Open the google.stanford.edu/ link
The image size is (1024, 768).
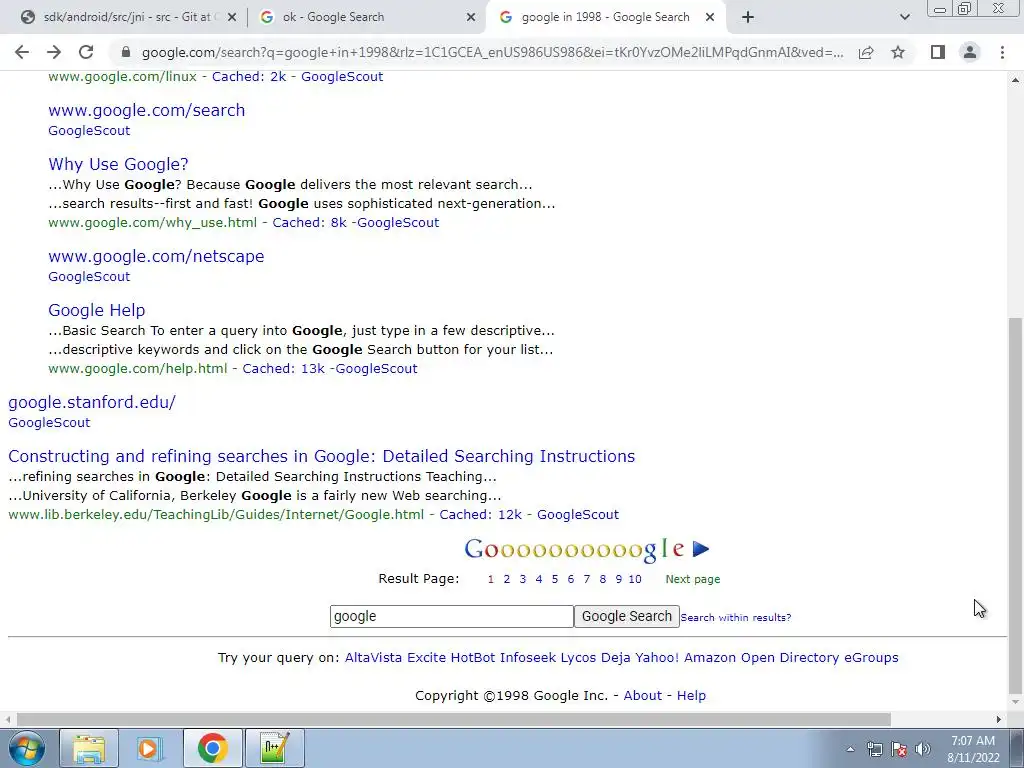tap(92, 402)
